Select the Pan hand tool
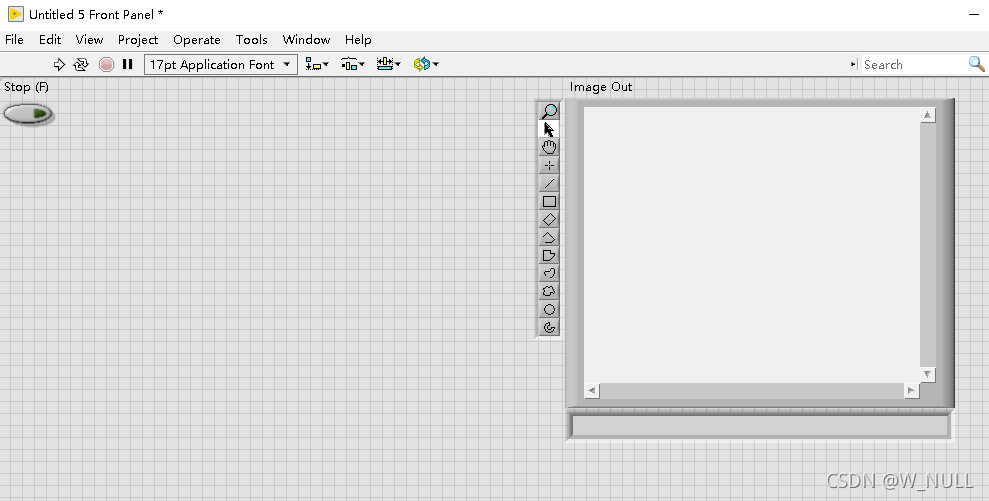The image size is (989, 501). click(549, 147)
